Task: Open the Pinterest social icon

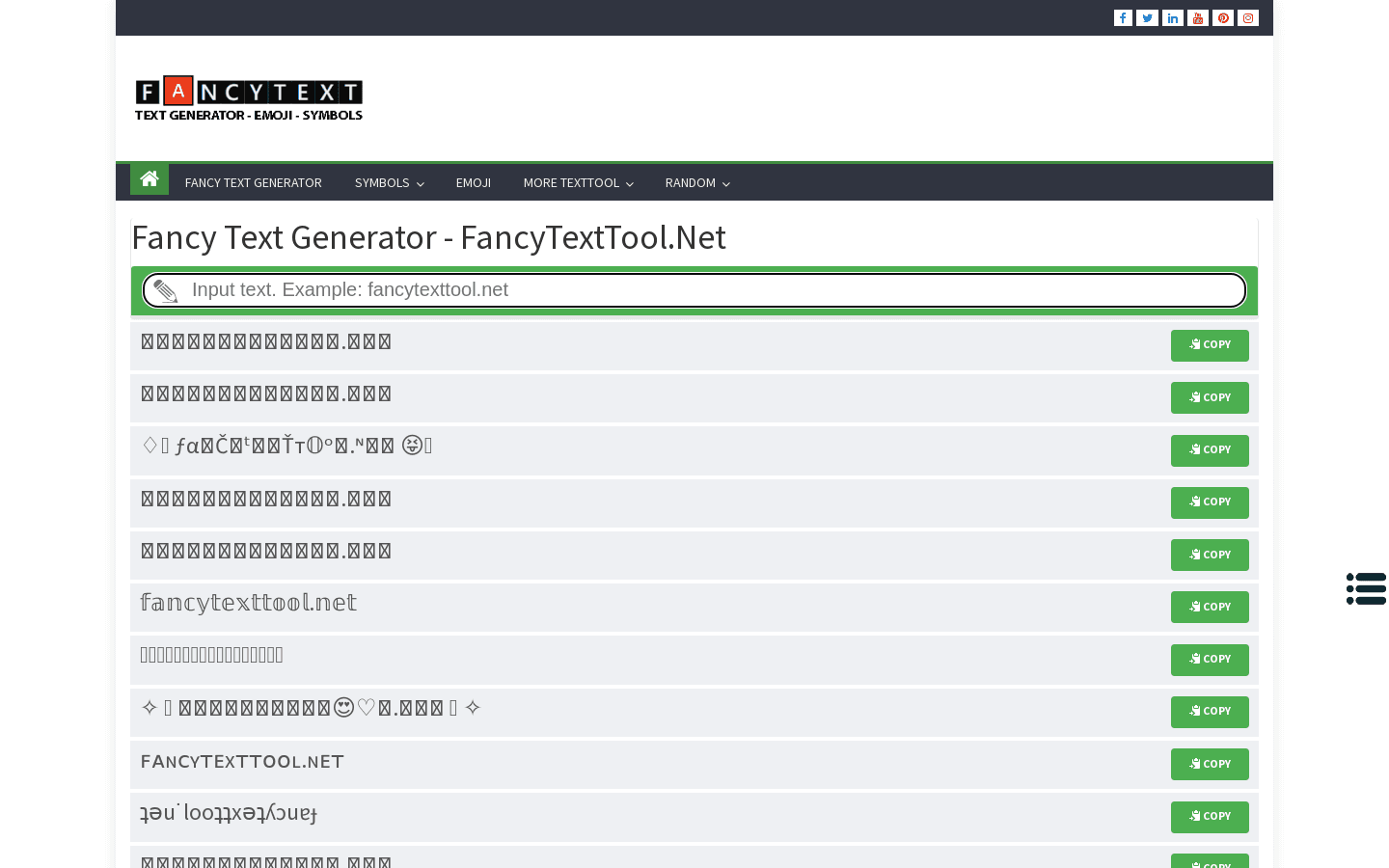Action: tap(1222, 18)
